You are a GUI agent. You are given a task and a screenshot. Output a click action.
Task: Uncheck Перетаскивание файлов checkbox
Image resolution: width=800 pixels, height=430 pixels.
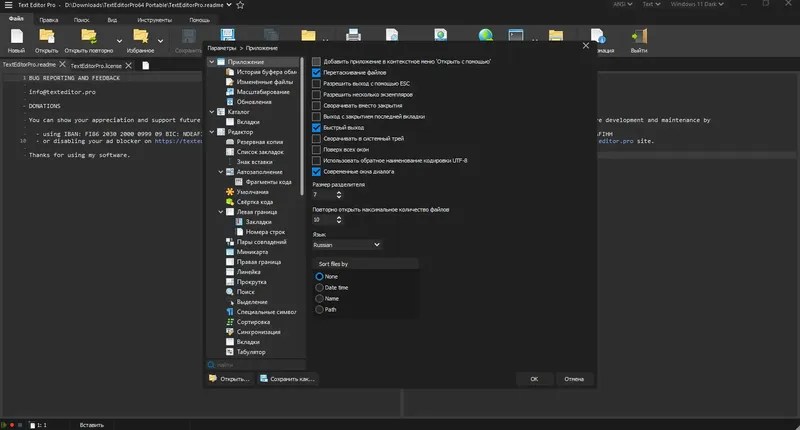(316, 72)
